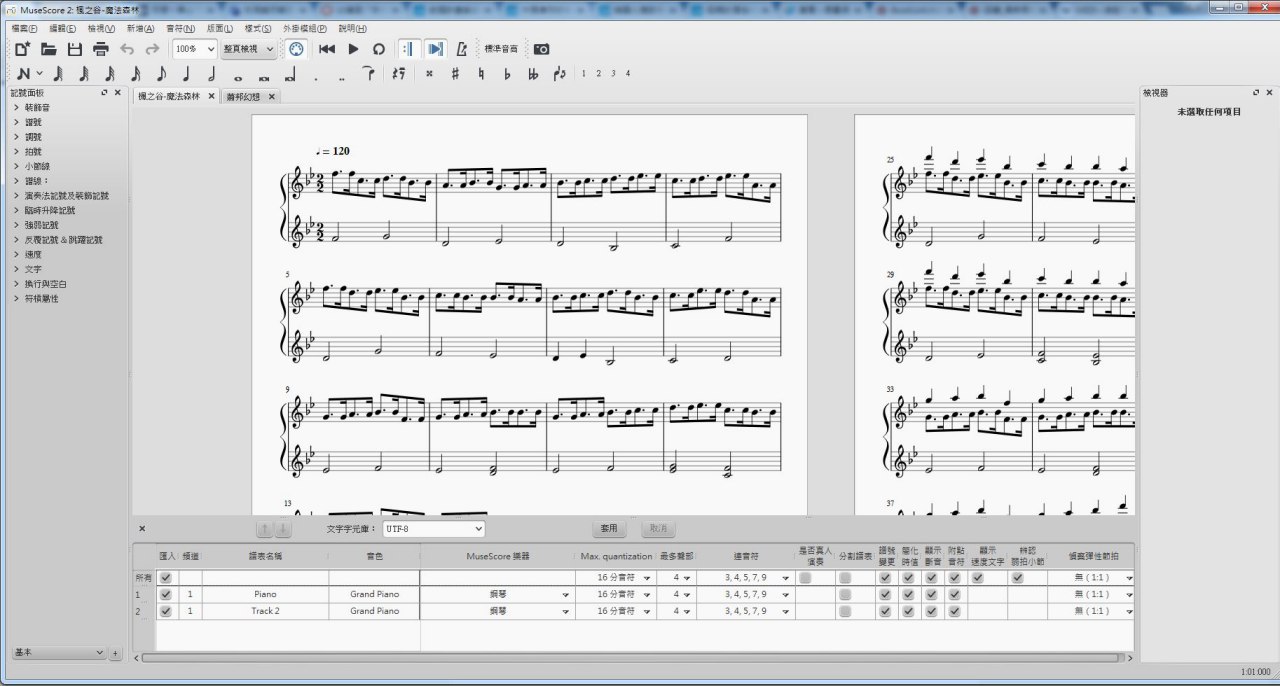Toggle loop playback icon
The width and height of the screenshot is (1280, 686).
[x=379, y=49]
